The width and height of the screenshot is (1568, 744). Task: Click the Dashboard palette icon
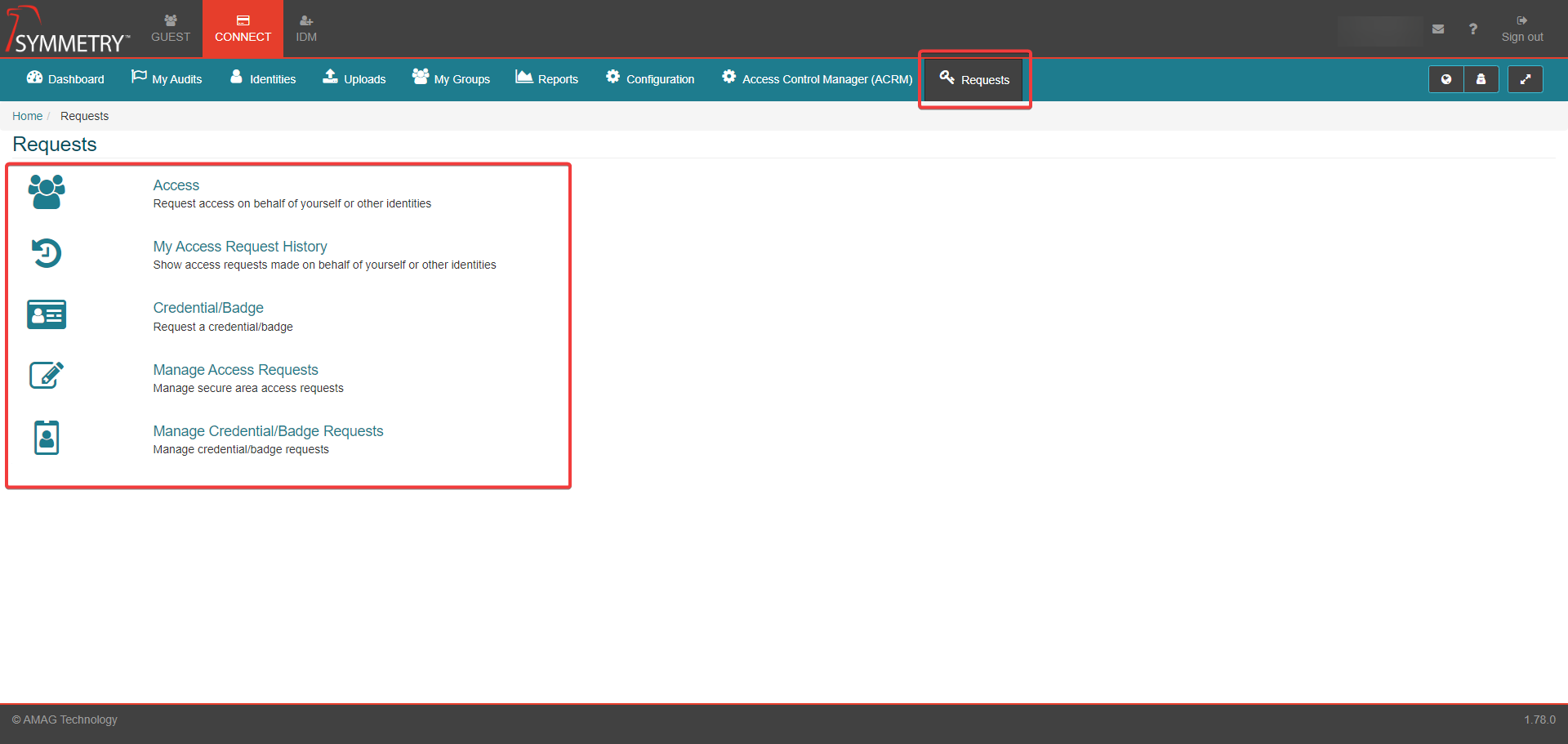(34, 78)
